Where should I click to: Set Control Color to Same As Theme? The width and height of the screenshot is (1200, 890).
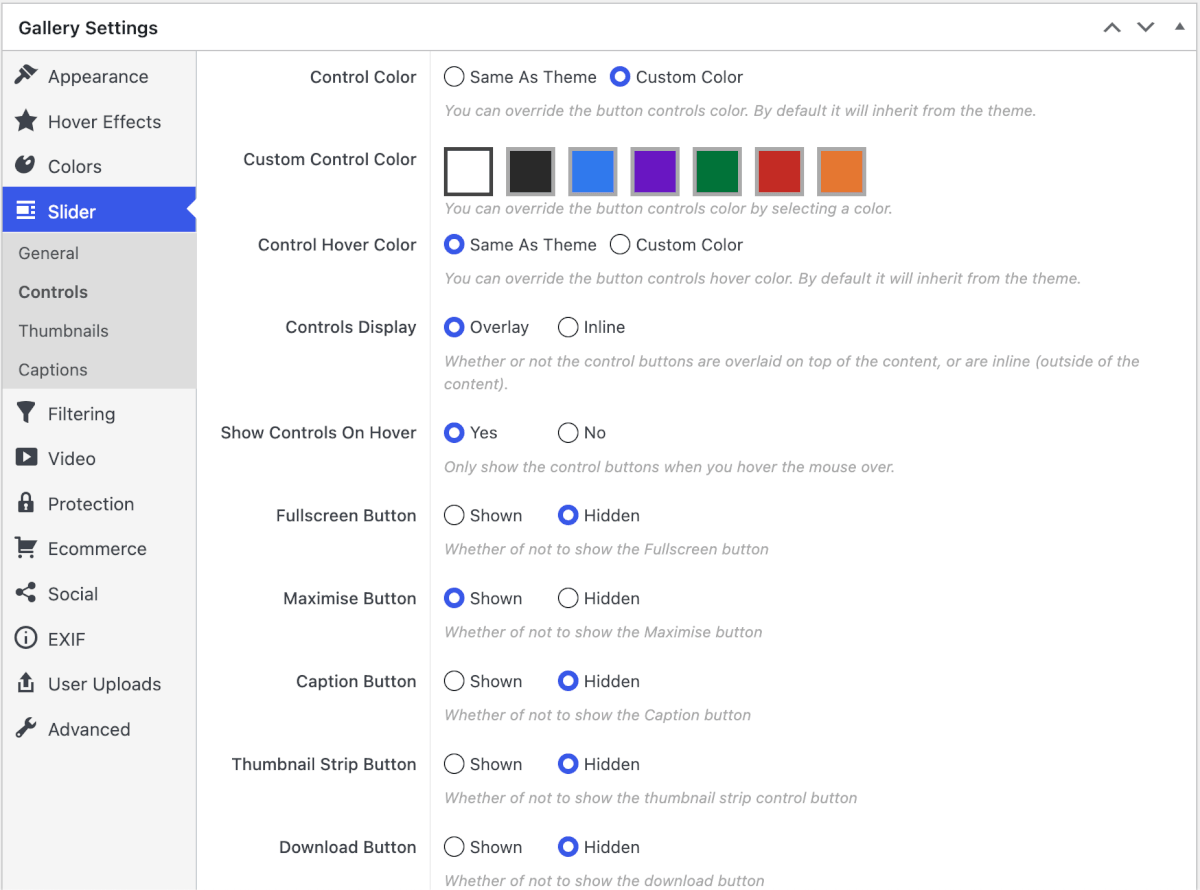click(x=454, y=76)
